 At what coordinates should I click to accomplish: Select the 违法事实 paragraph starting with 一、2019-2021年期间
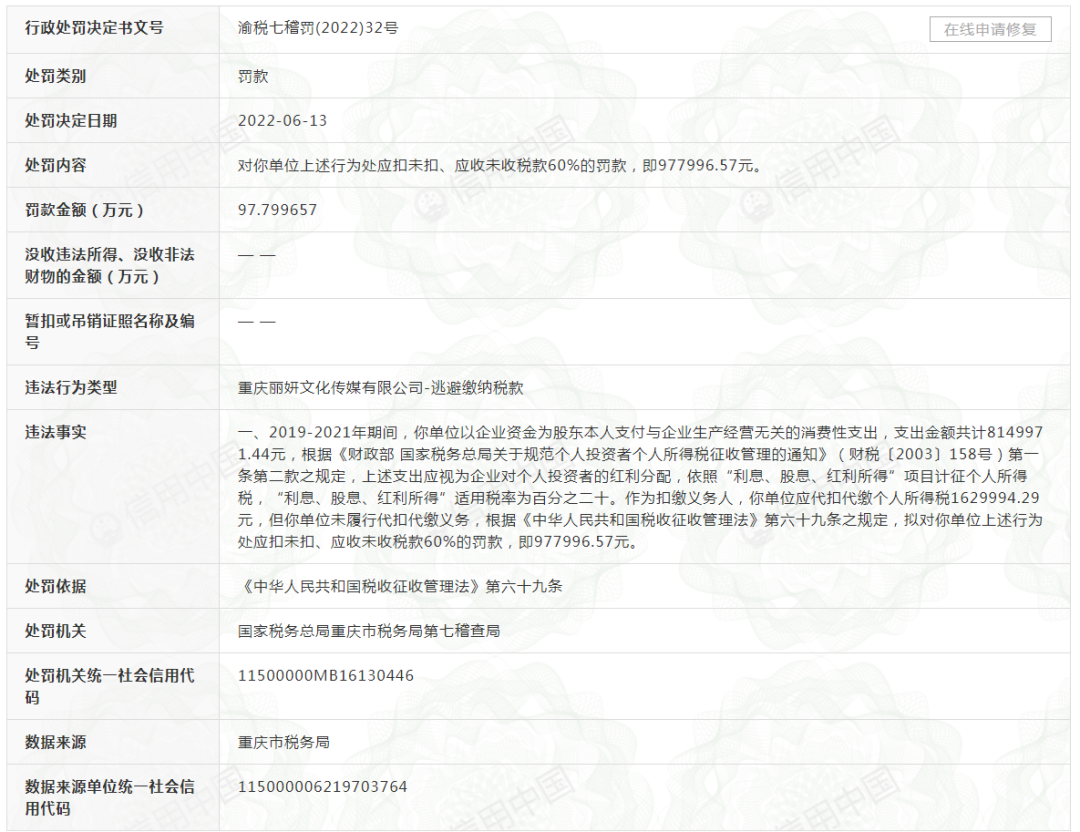coord(641,487)
